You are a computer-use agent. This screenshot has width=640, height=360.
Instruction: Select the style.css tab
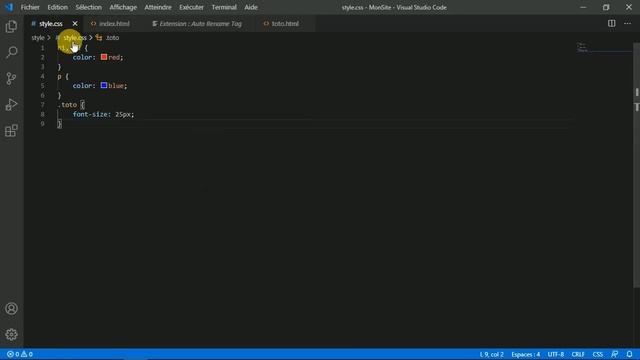tap(51, 24)
